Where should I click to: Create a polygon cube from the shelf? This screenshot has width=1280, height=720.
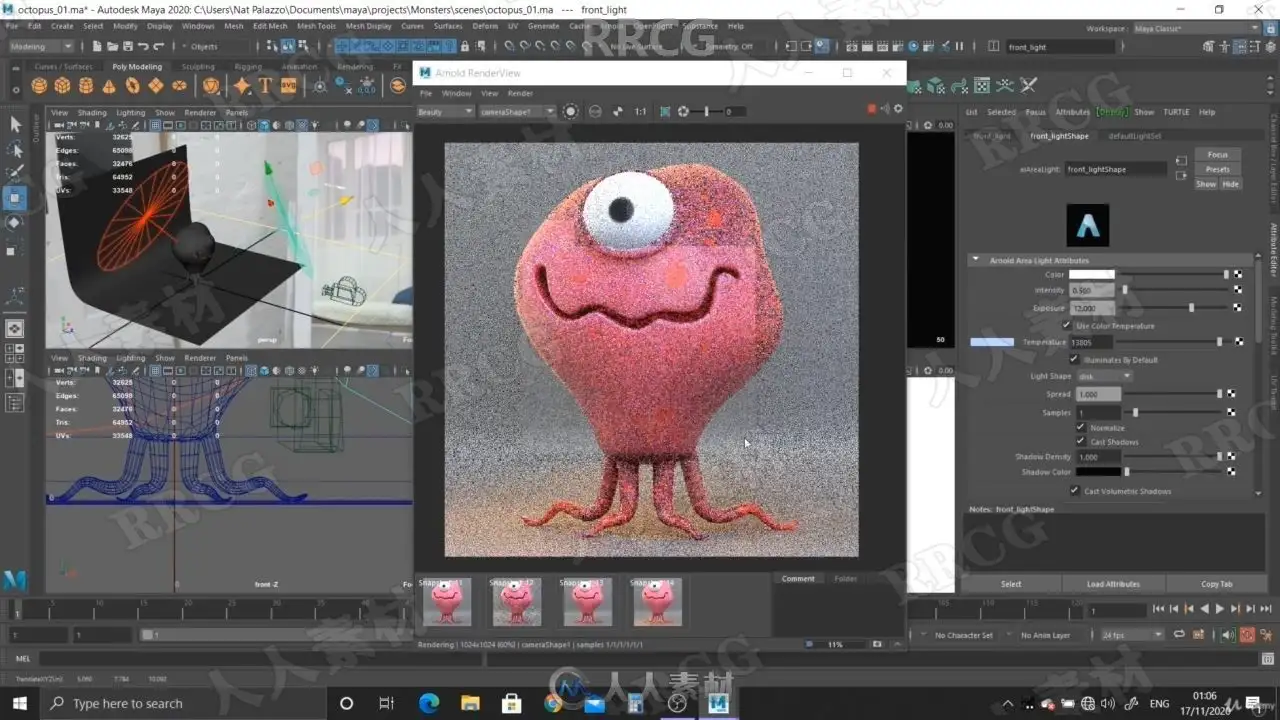point(62,86)
